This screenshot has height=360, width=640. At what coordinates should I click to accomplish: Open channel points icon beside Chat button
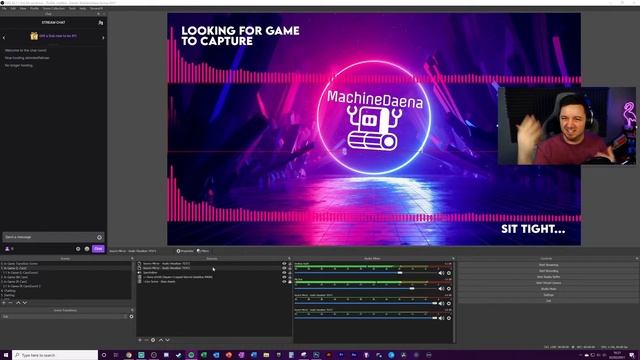87,249
